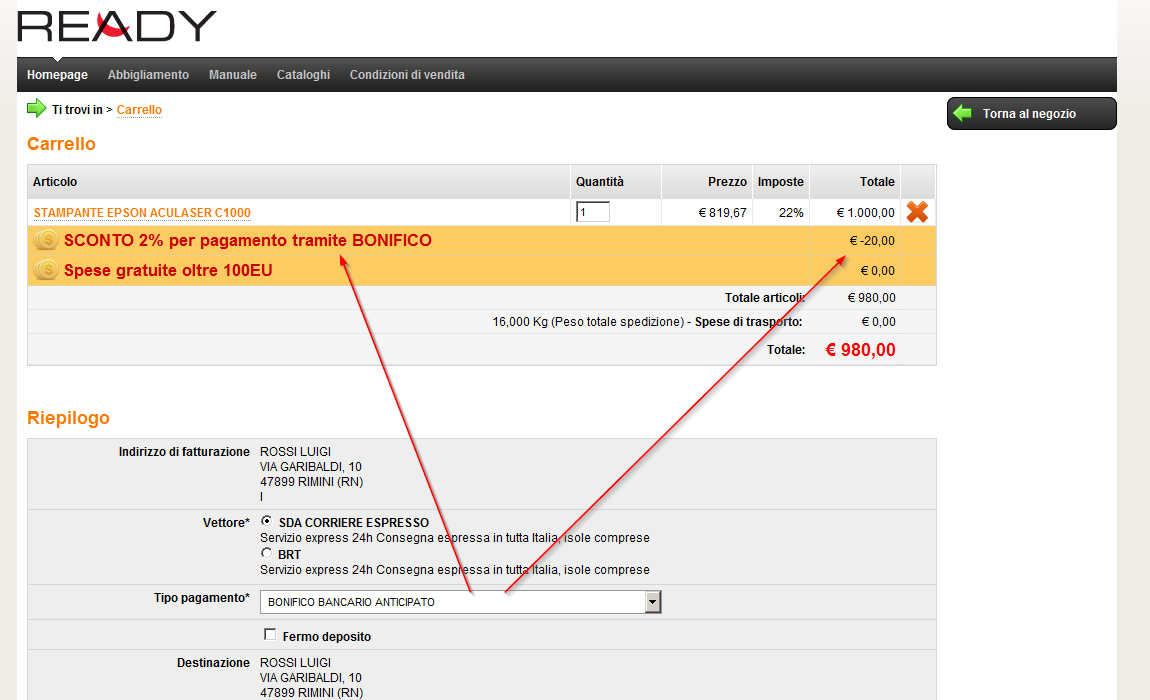Click the Destinazione label
Screen dimensions: 1150x700
(x=213, y=663)
